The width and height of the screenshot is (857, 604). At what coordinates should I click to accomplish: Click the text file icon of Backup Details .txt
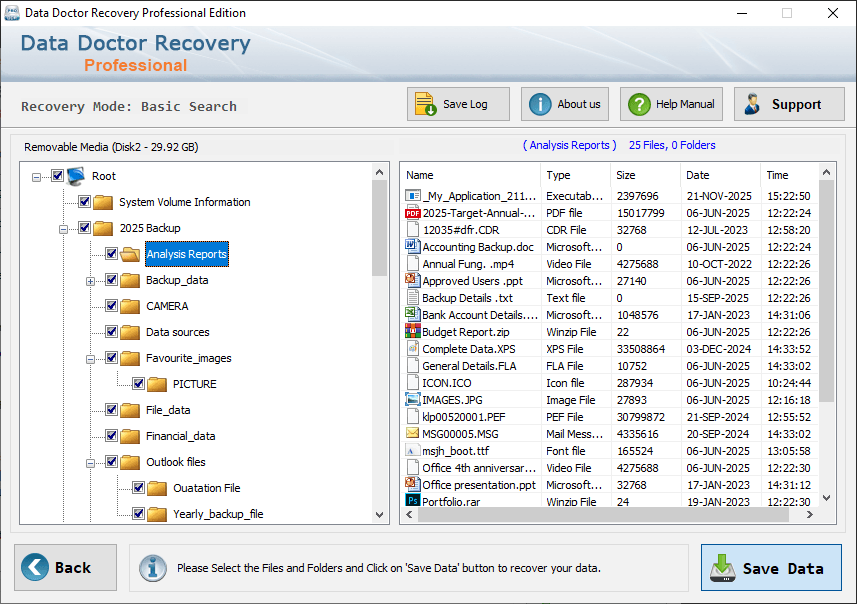413,297
